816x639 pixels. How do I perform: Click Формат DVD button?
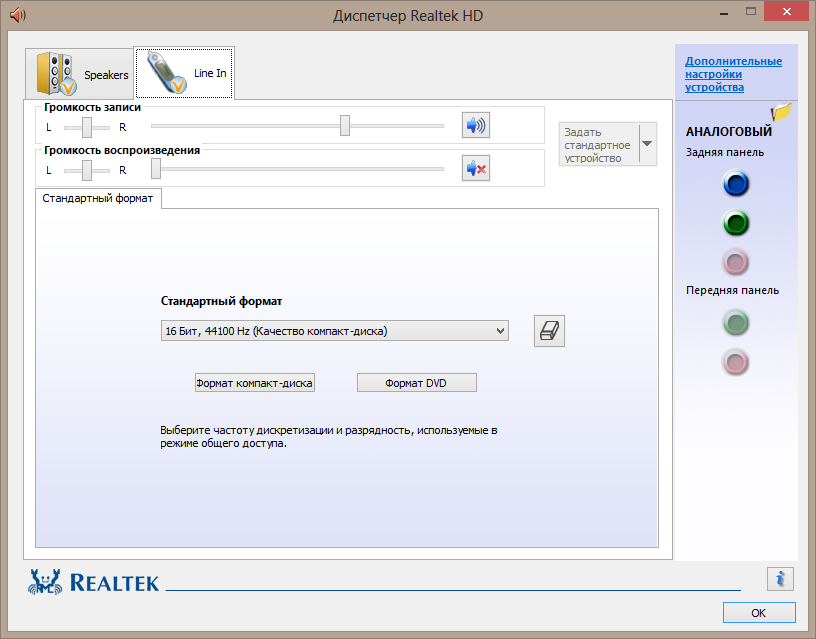[416, 383]
